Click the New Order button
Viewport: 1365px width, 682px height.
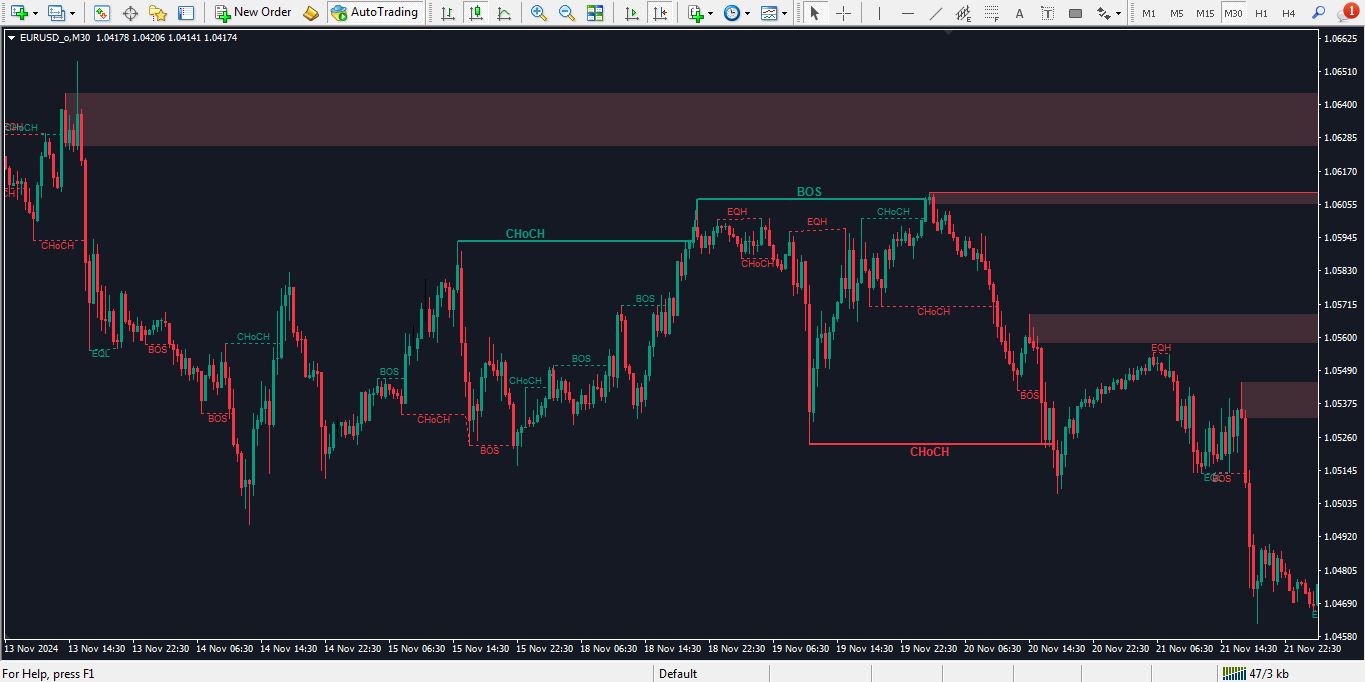[253, 13]
